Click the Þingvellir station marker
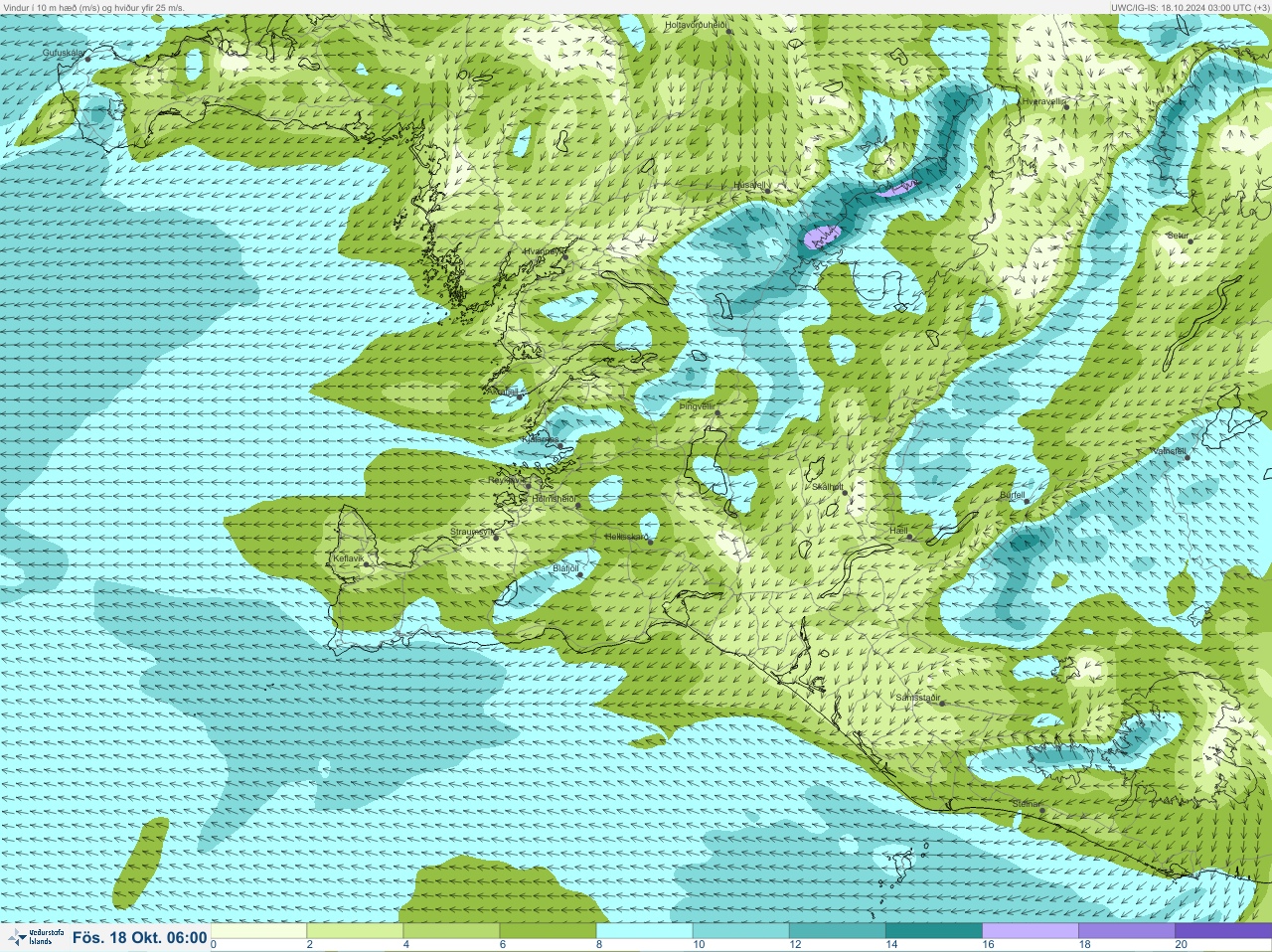The width and height of the screenshot is (1272, 952). pos(715,412)
